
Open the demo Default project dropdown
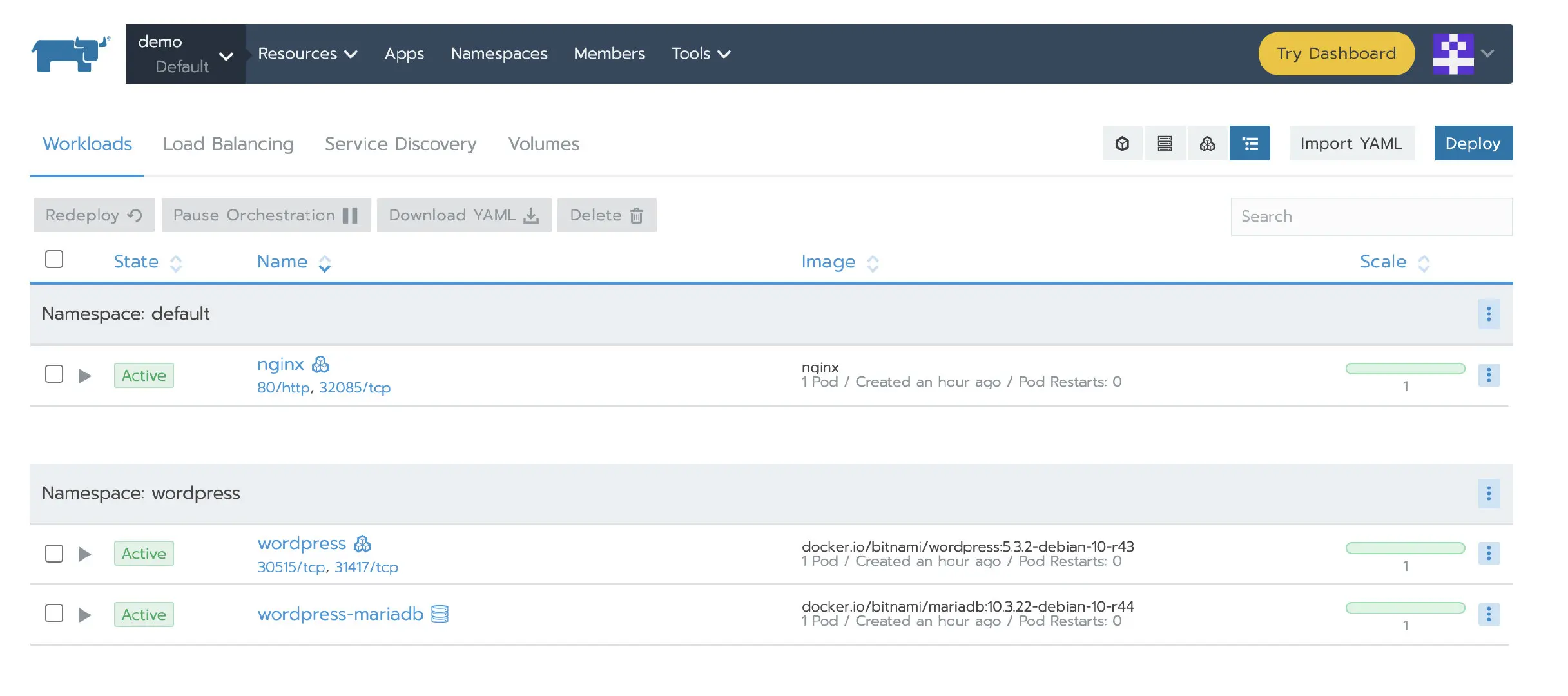pyautogui.click(x=185, y=54)
